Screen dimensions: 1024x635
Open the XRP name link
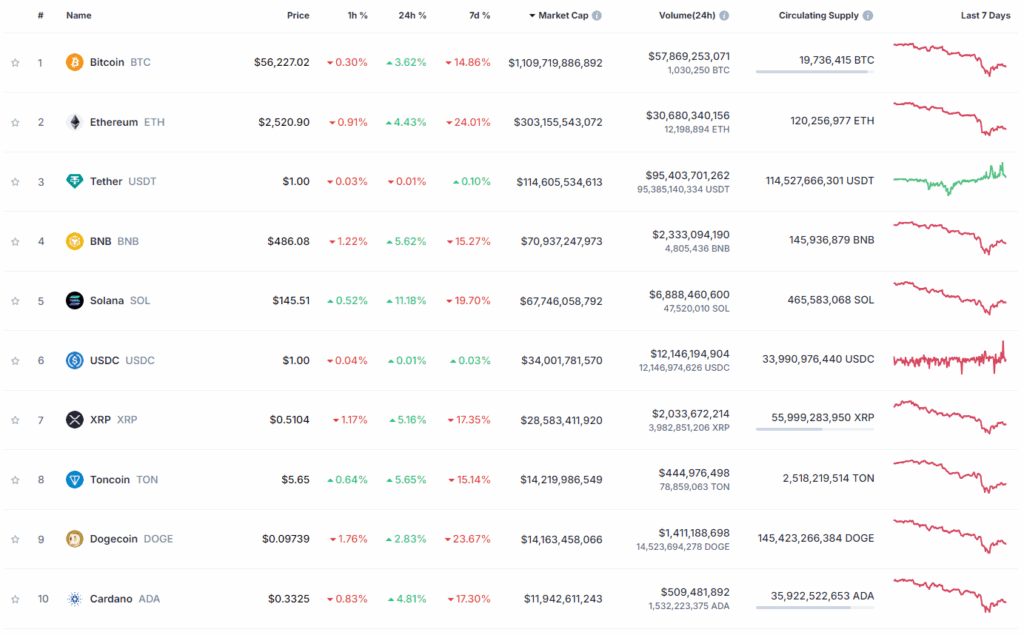coord(114,419)
